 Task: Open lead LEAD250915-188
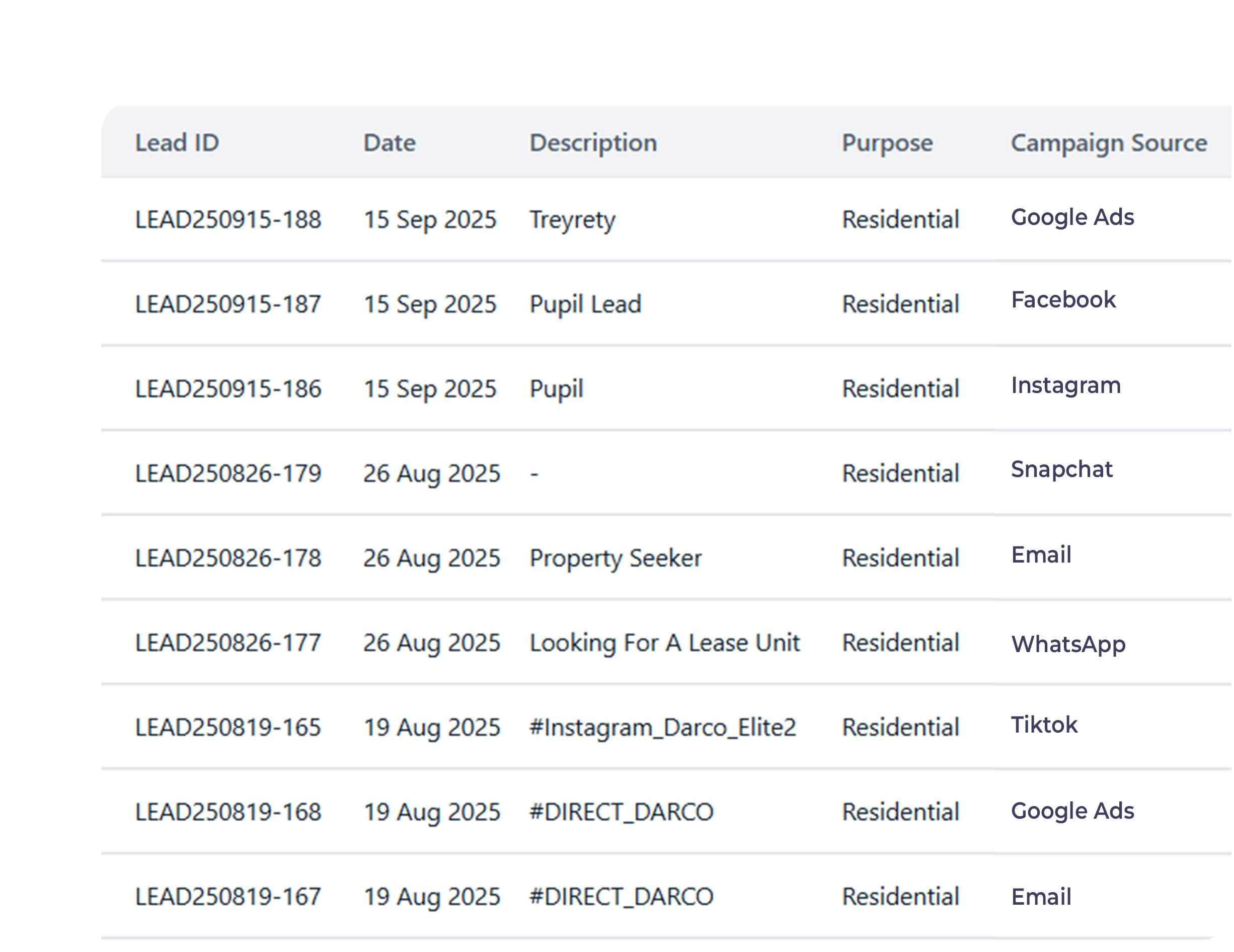click(227, 219)
